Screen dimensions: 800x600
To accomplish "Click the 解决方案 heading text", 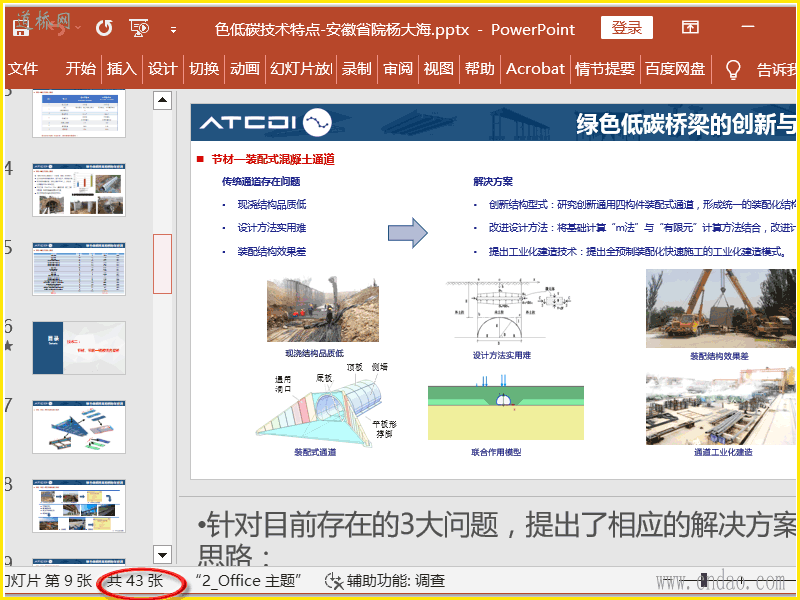I will coord(493,182).
